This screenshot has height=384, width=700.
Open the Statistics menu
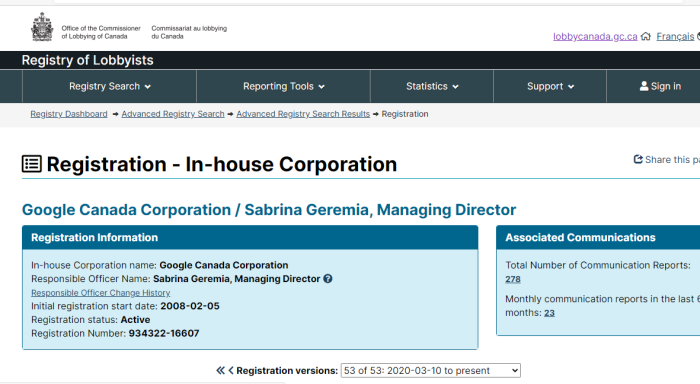432,86
